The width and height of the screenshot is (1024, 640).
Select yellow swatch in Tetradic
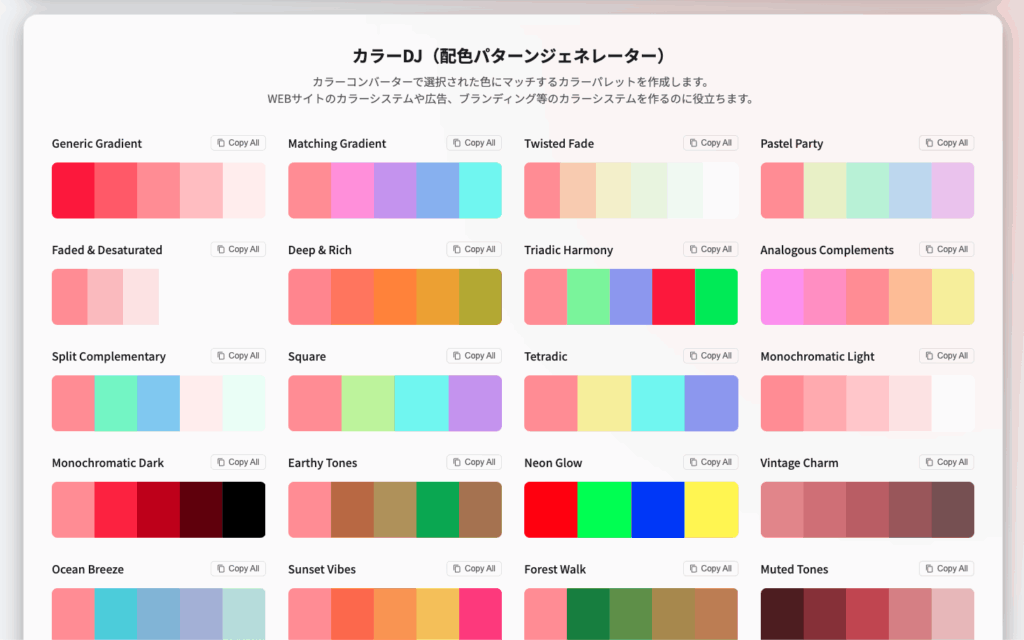click(604, 403)
